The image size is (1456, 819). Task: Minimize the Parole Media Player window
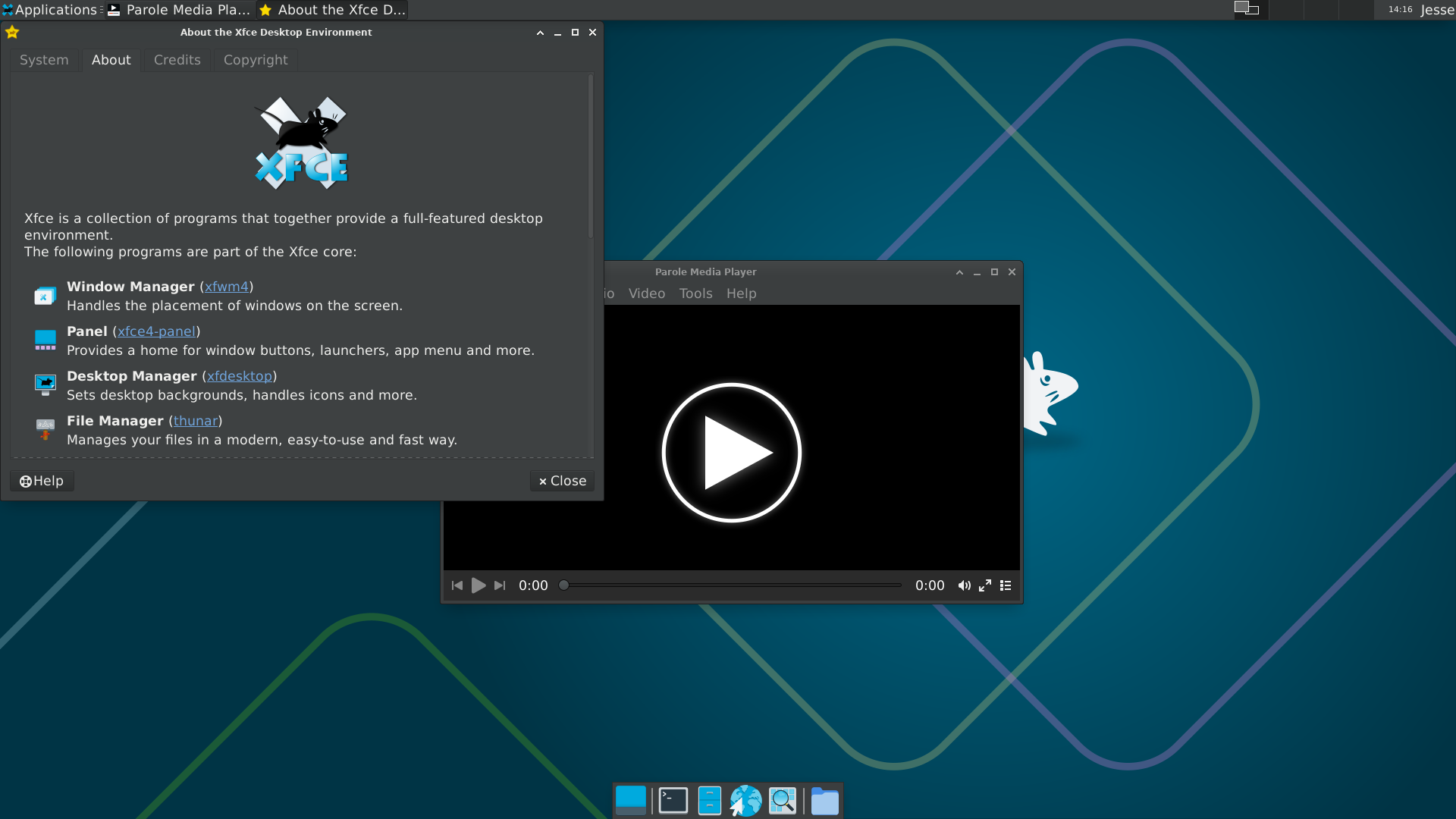[977, 272]
